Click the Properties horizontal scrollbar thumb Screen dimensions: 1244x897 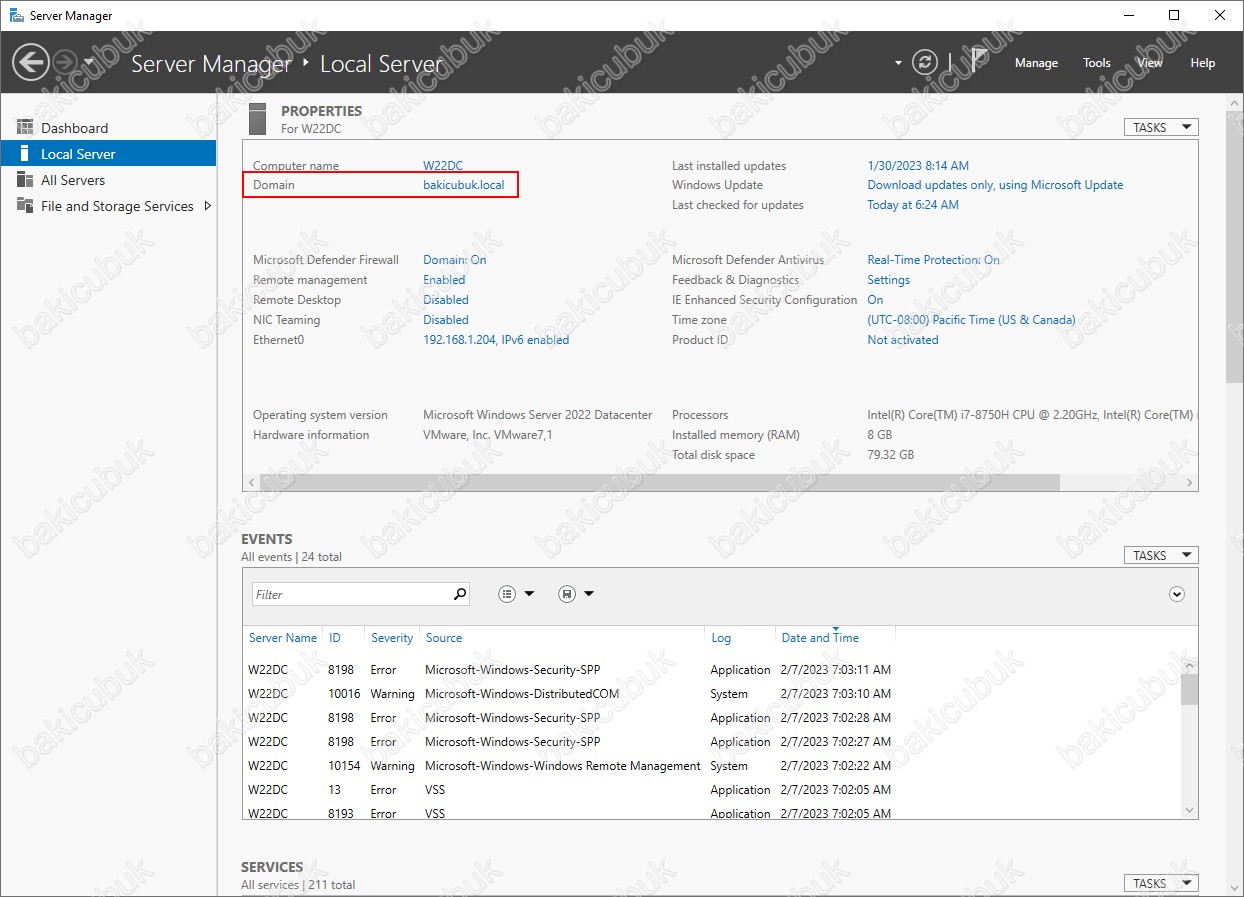pyautogui.click(x=658, y=482)
